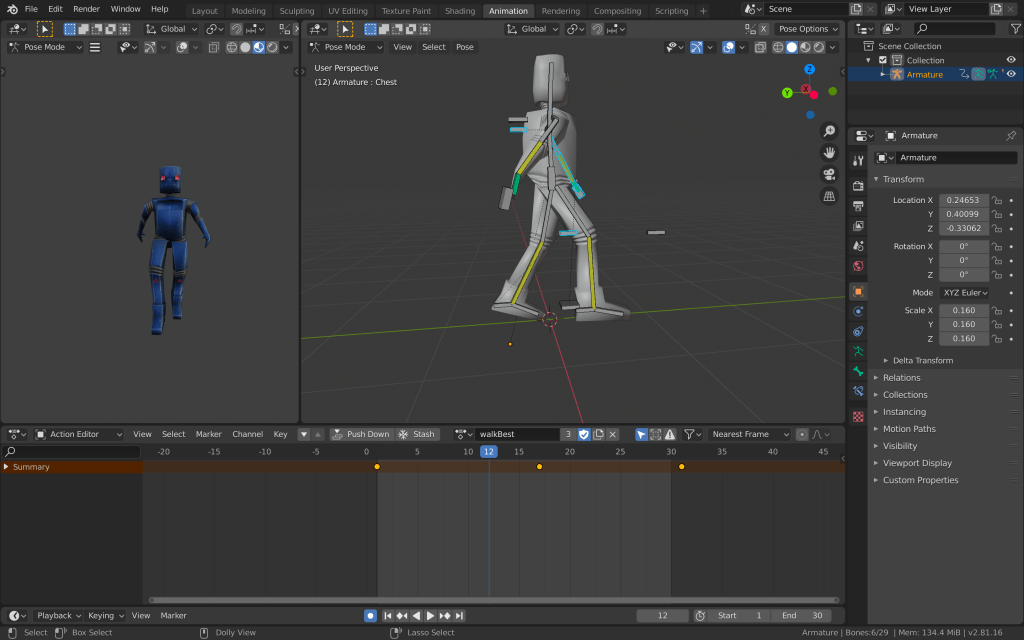
Task: Switch perspective/orthographic with the grid icon
Action: click(829, 196)
